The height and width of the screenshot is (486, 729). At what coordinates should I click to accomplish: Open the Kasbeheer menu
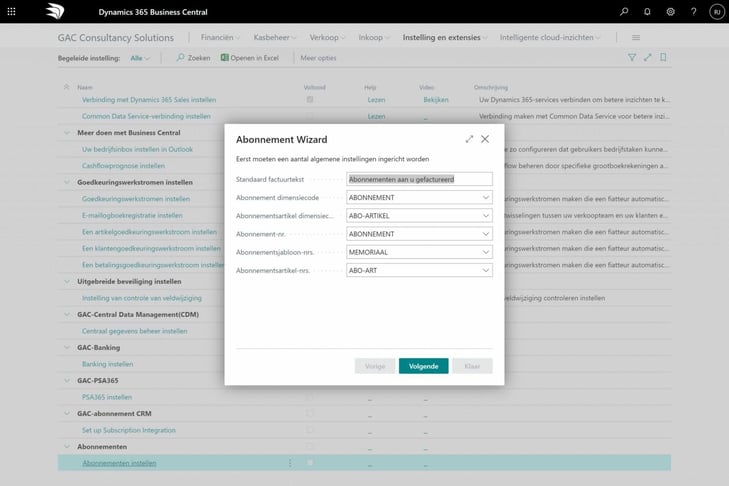274,38
